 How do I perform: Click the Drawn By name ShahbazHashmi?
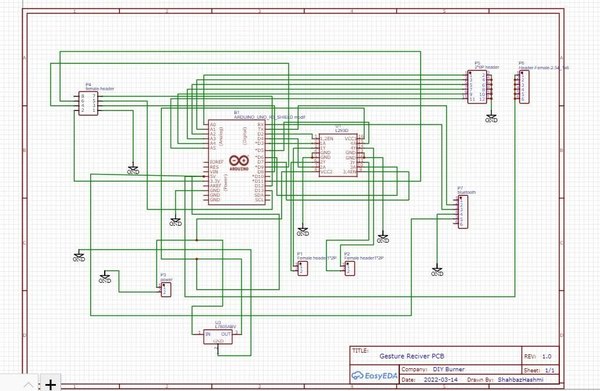tap(520, 380)
